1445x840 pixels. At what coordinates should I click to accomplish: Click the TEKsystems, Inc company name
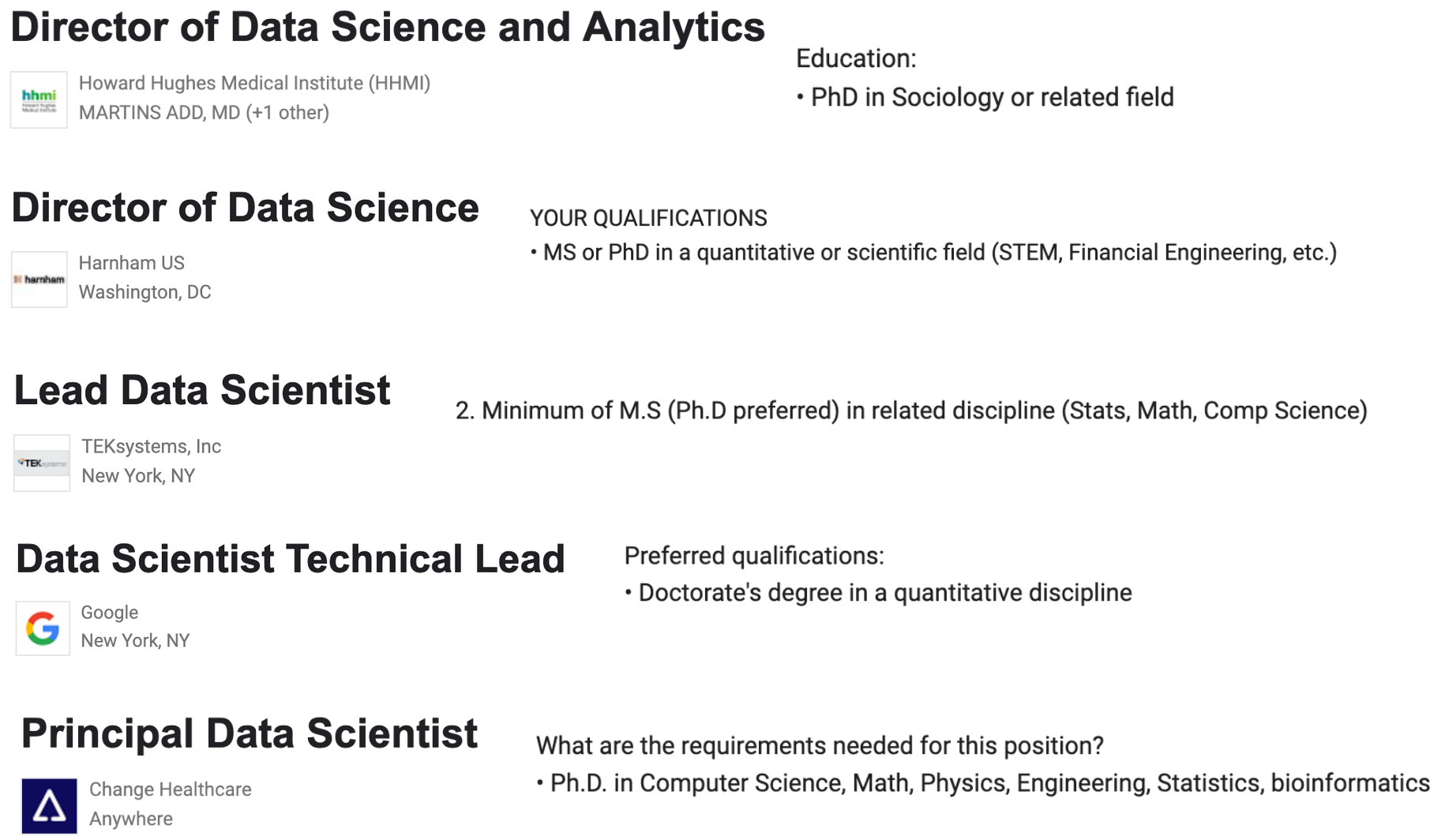(x=151, y=447)
